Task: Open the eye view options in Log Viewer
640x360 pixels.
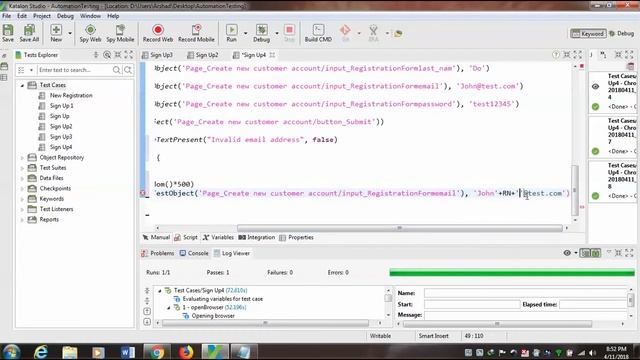Action: point(567,253)
